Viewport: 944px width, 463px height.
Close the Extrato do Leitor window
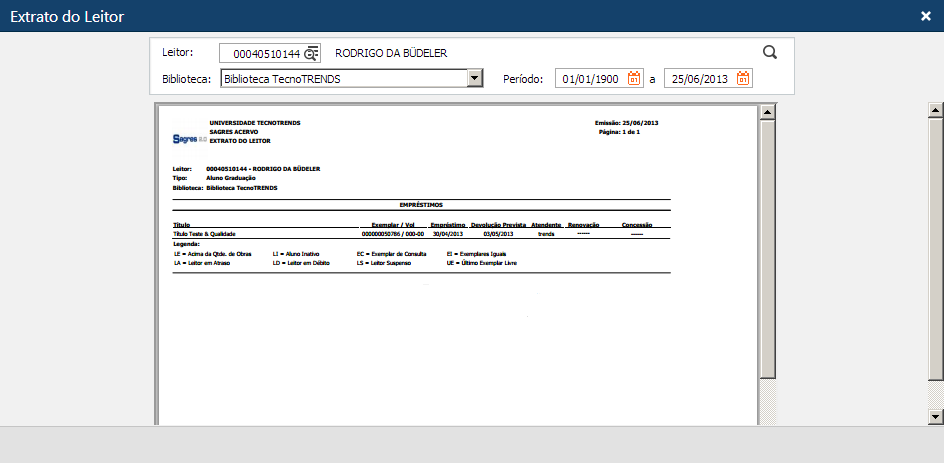[925, 15]
